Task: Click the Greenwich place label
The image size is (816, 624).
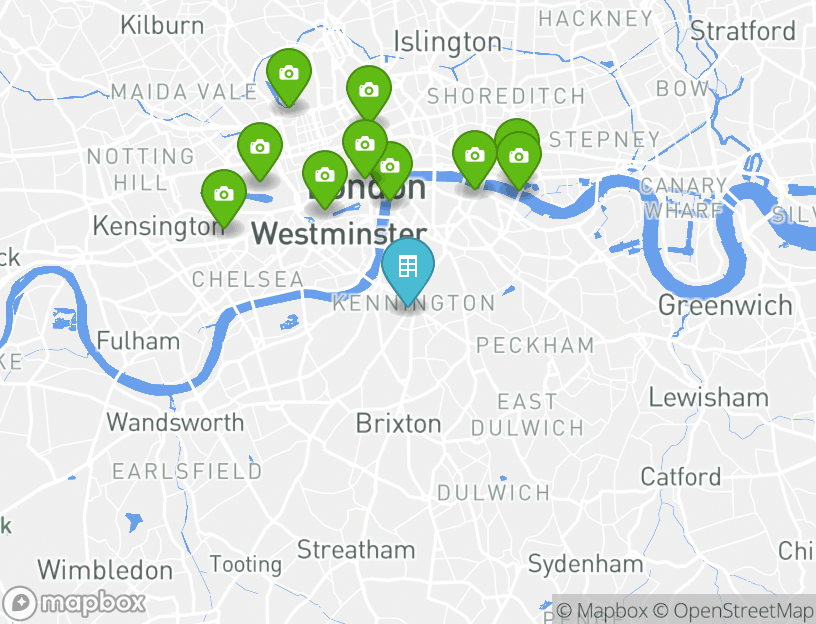Action: click(725, 305)
